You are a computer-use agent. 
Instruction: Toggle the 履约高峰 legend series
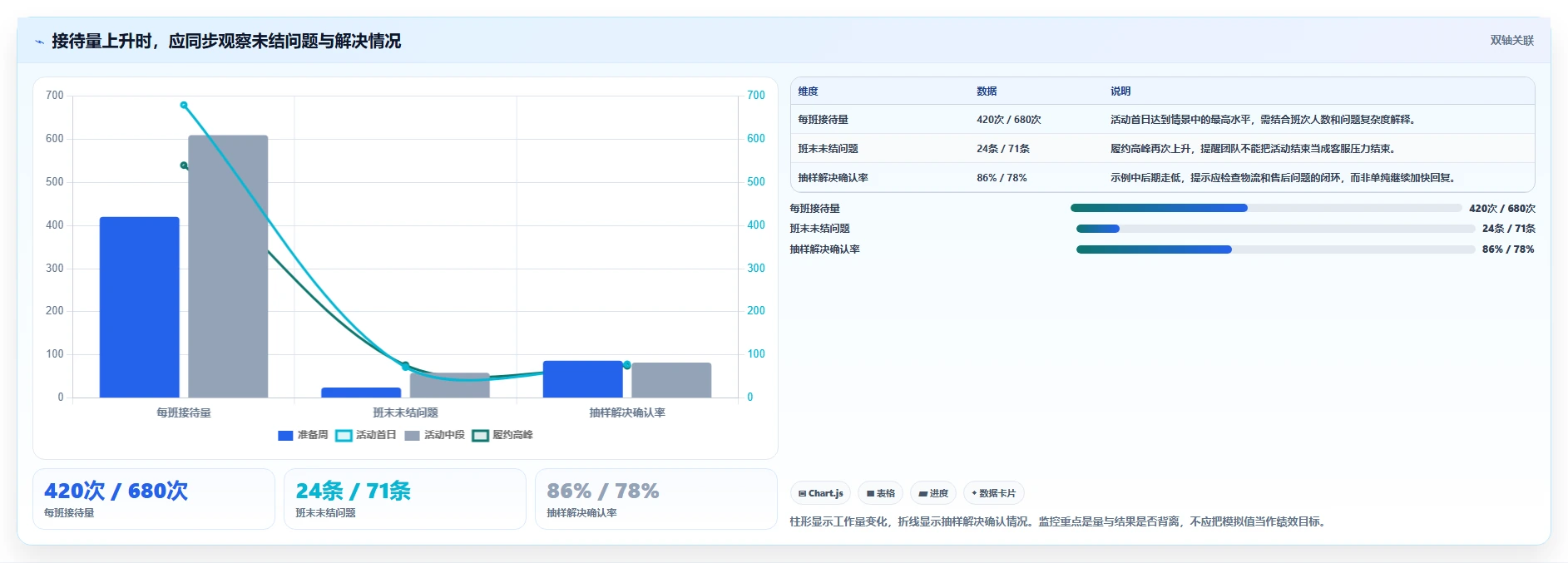point(502,435)
